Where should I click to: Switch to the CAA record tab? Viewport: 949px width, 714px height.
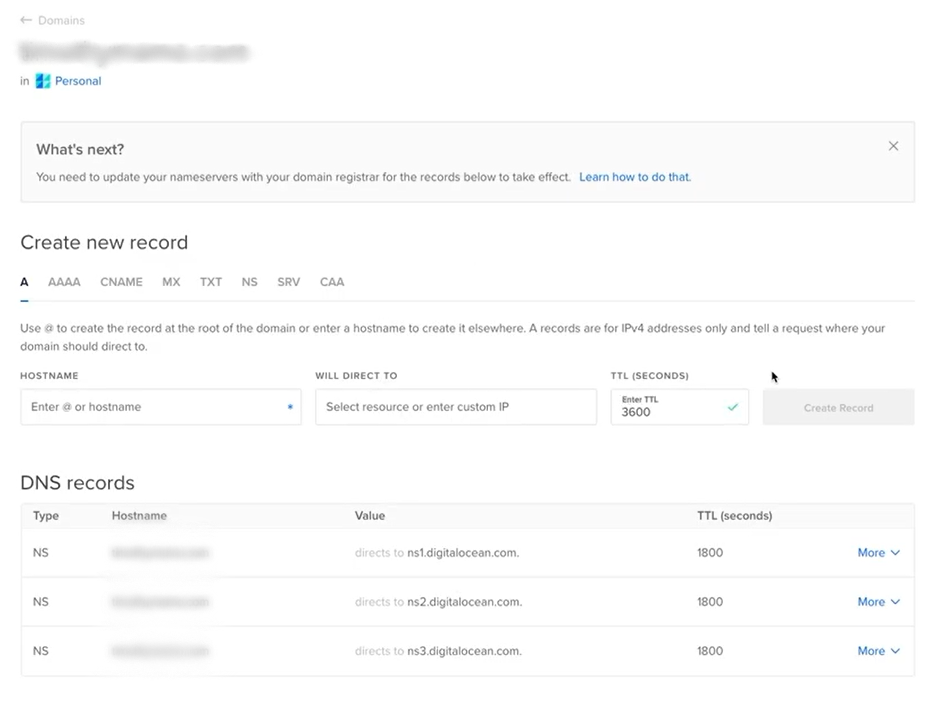tap(332, 282)
